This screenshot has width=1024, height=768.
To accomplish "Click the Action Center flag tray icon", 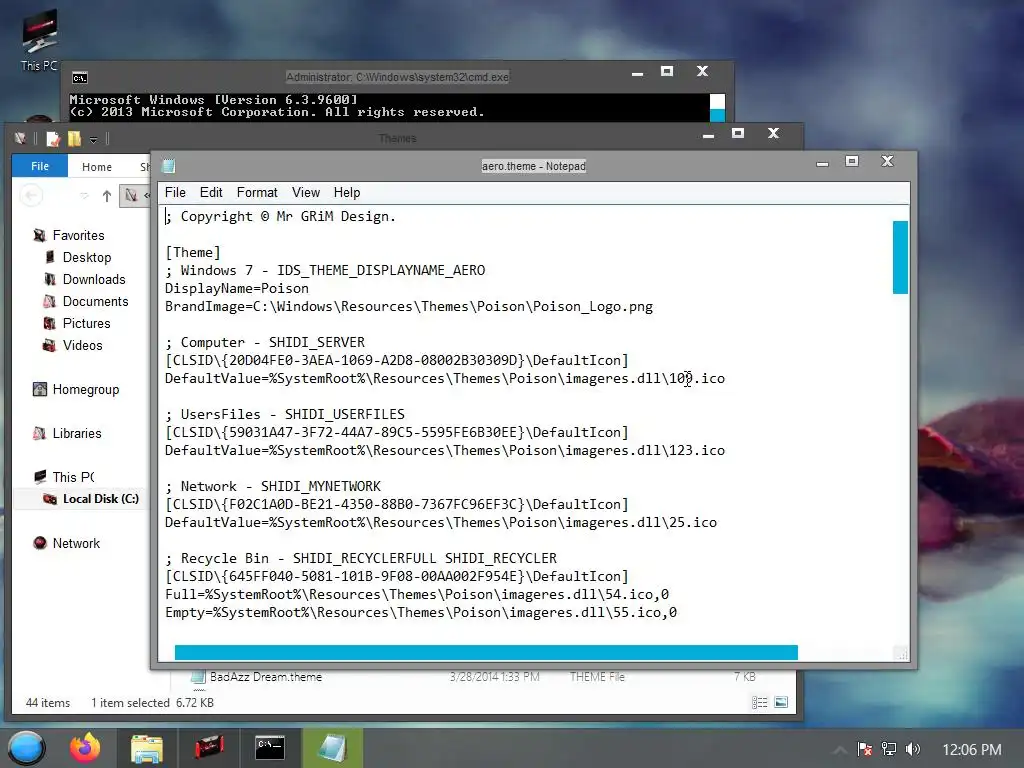I will 865,749.
